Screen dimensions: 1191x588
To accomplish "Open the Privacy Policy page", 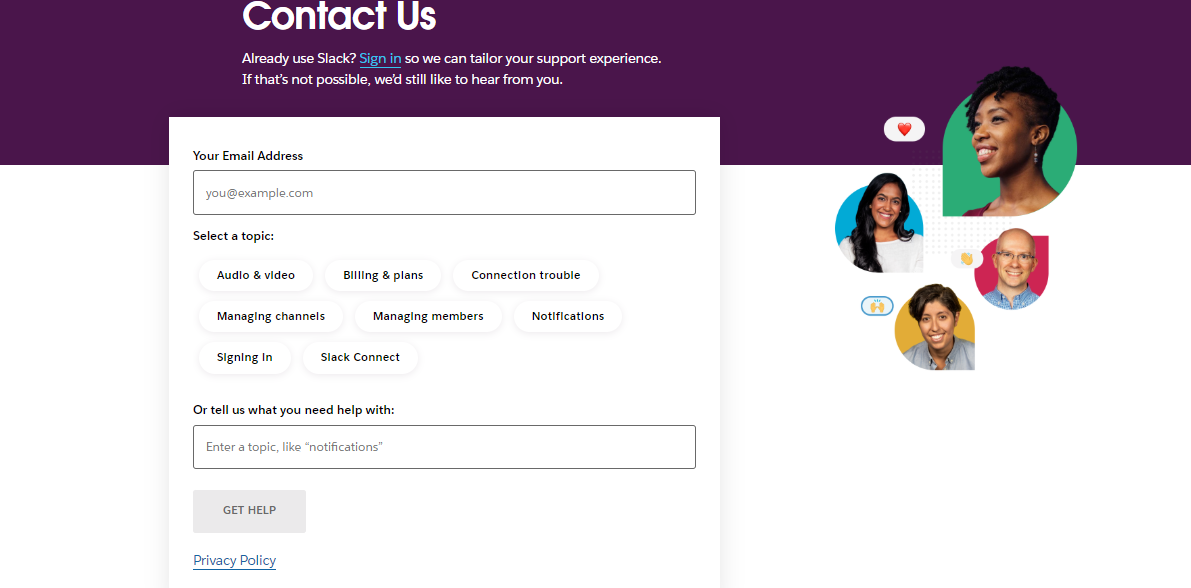I will tap(234, 560).
